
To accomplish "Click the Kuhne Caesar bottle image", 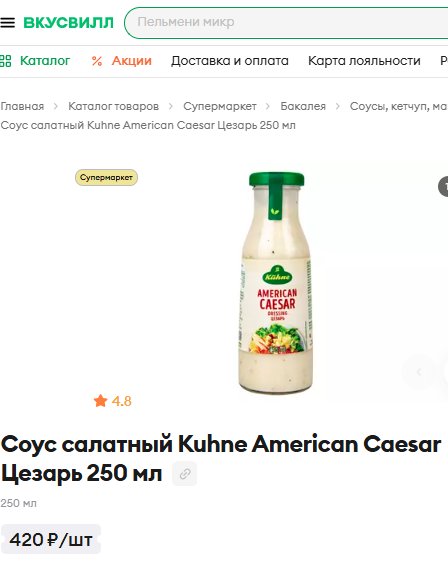I will point(276,283).
